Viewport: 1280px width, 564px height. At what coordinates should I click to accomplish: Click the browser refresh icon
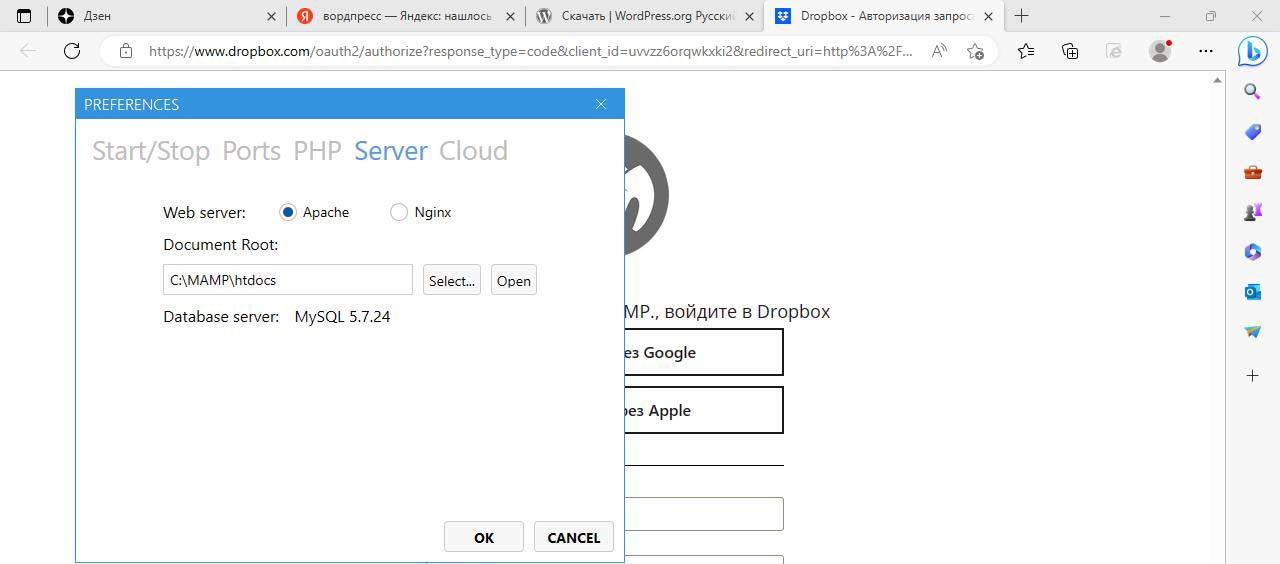pyautogui.click(x=72, y=51)
